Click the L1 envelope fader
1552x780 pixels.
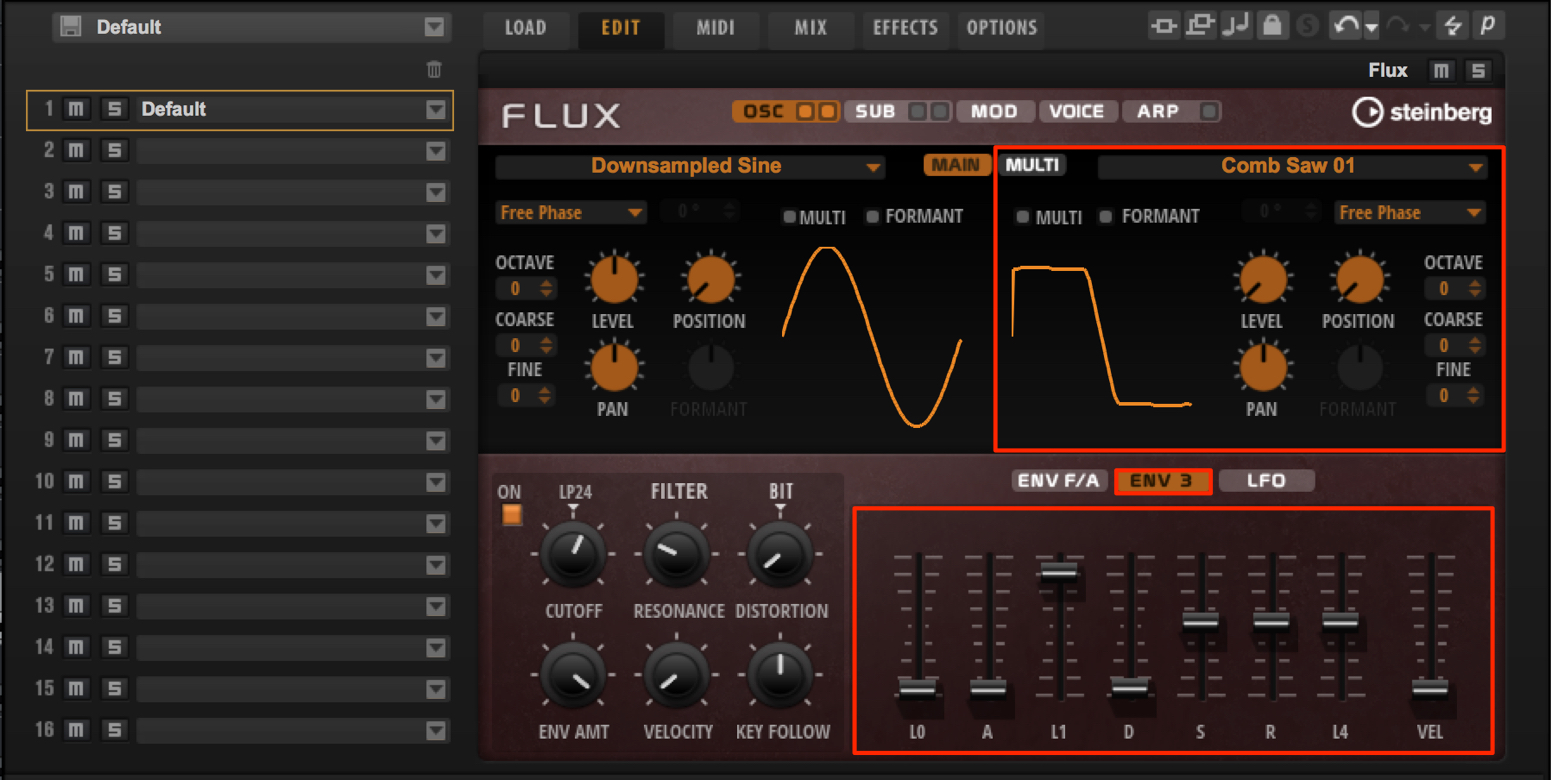tap(1059, 571)
